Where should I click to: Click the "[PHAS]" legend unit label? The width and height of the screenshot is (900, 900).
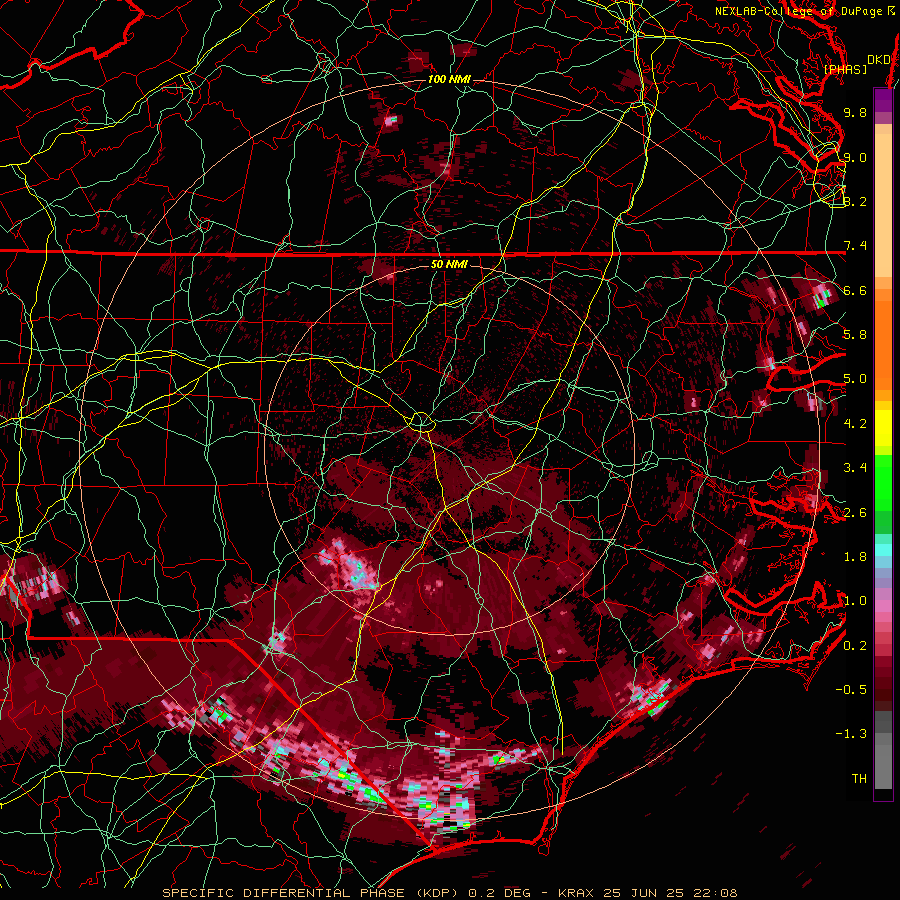(x=845, y=69)
